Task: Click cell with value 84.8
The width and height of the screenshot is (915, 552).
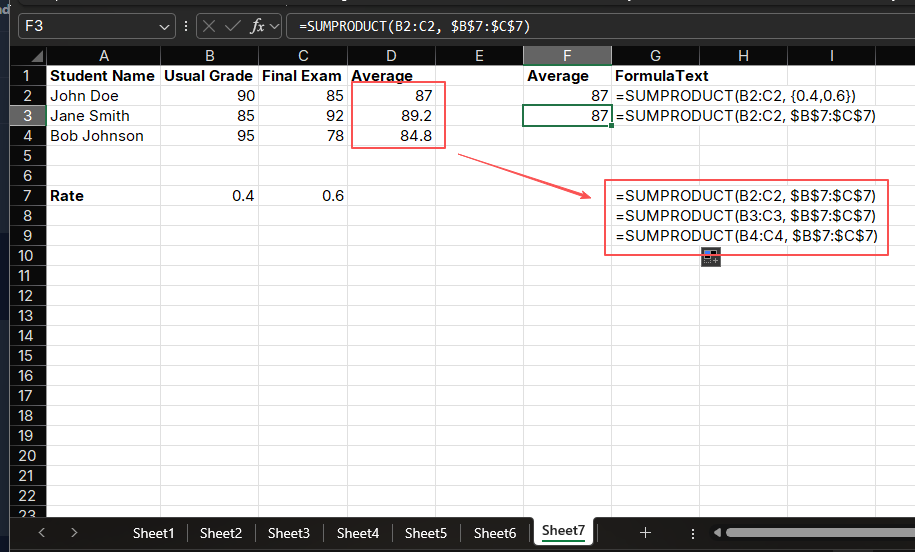Action: coord(391,135)
